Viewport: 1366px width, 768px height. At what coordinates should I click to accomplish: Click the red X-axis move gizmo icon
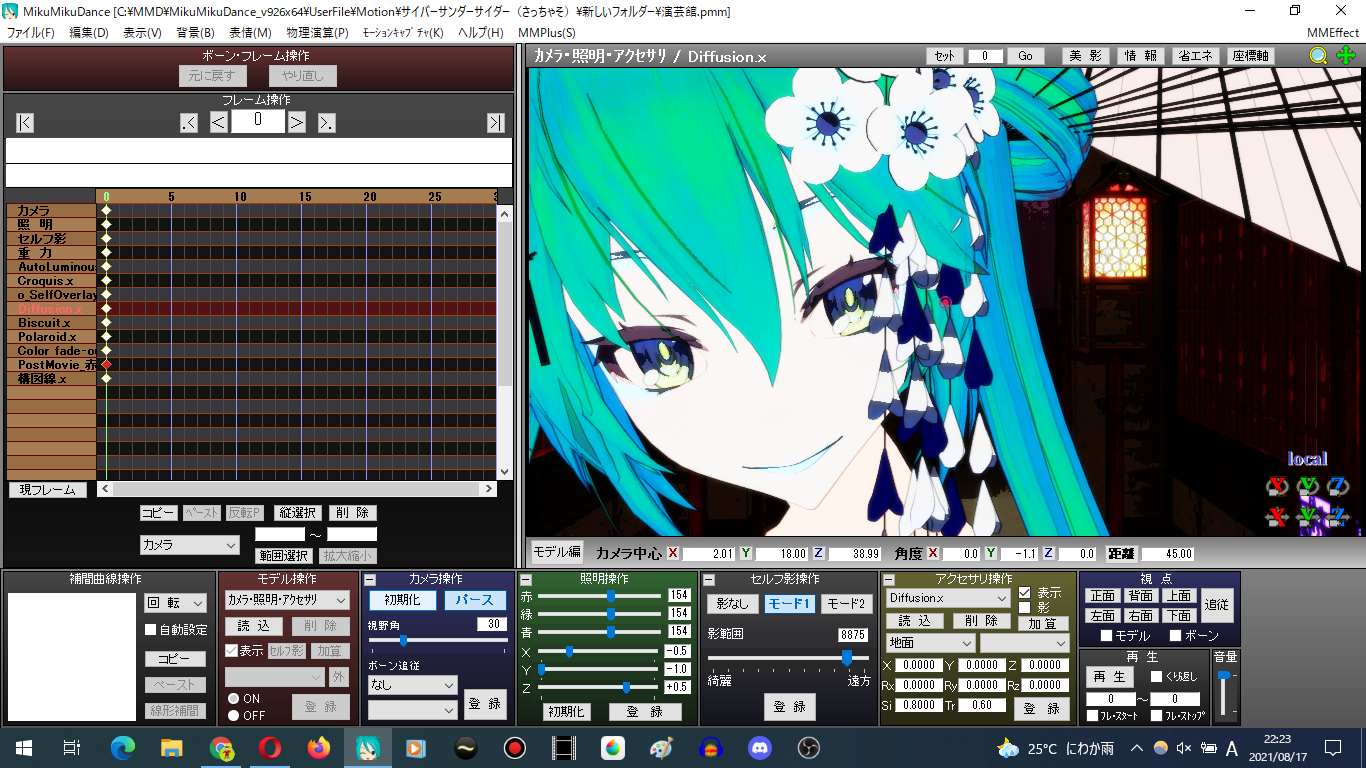[1277, 516]
